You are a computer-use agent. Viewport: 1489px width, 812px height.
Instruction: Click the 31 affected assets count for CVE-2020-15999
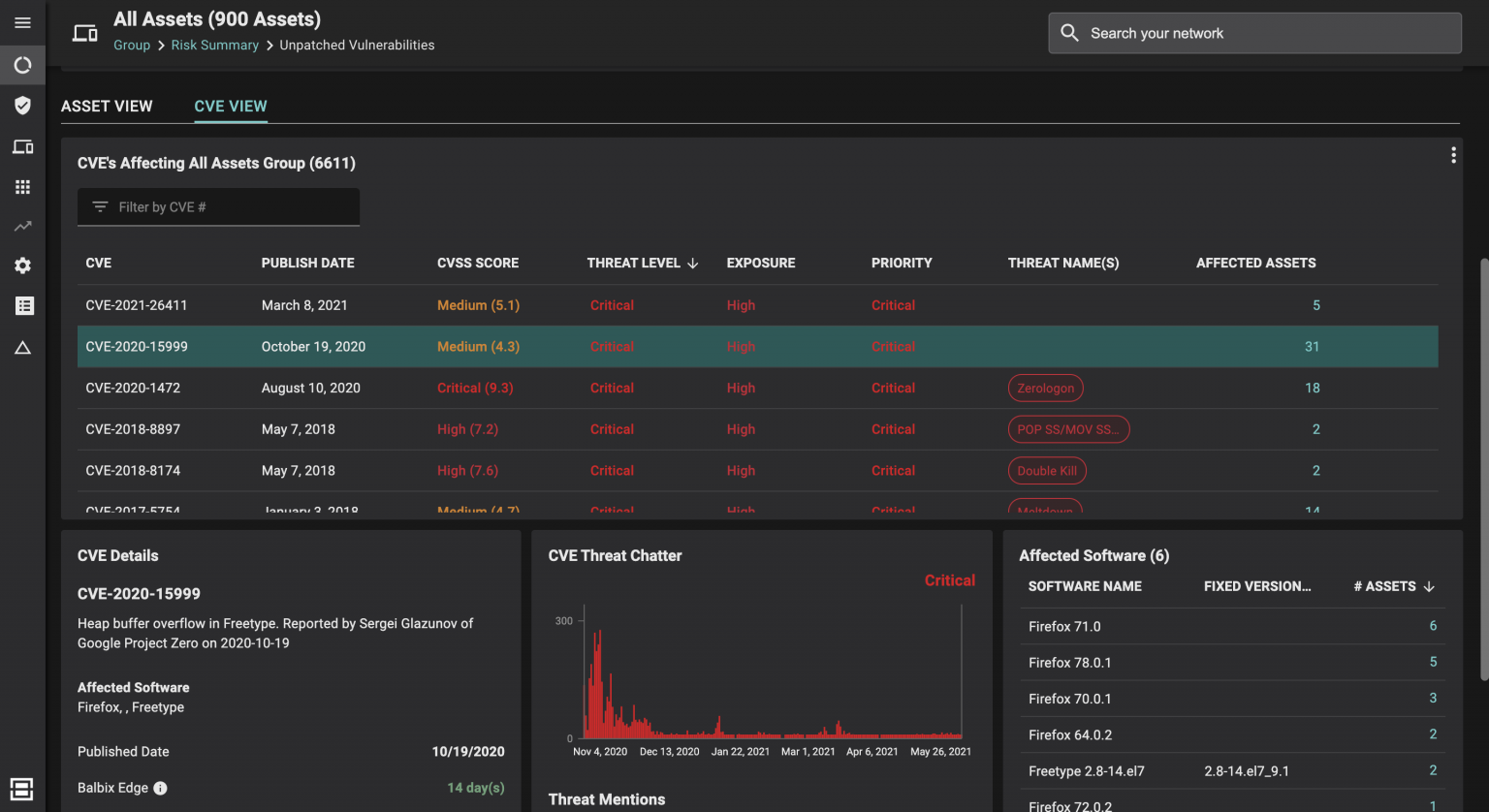pyautogui.click(x=1313, y=346)
